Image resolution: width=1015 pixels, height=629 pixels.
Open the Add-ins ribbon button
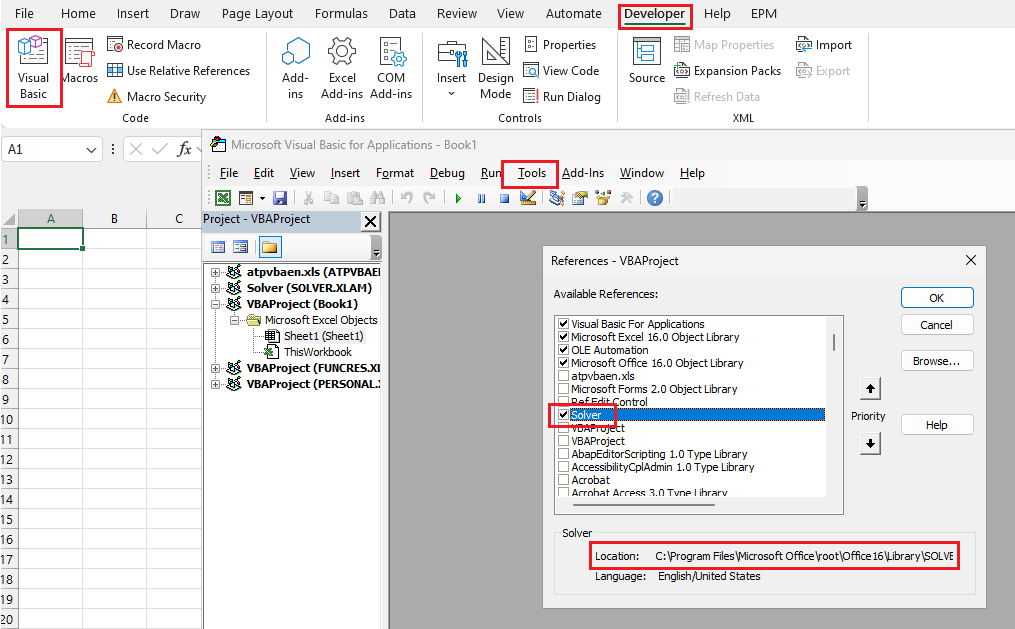tap(295, 68)
